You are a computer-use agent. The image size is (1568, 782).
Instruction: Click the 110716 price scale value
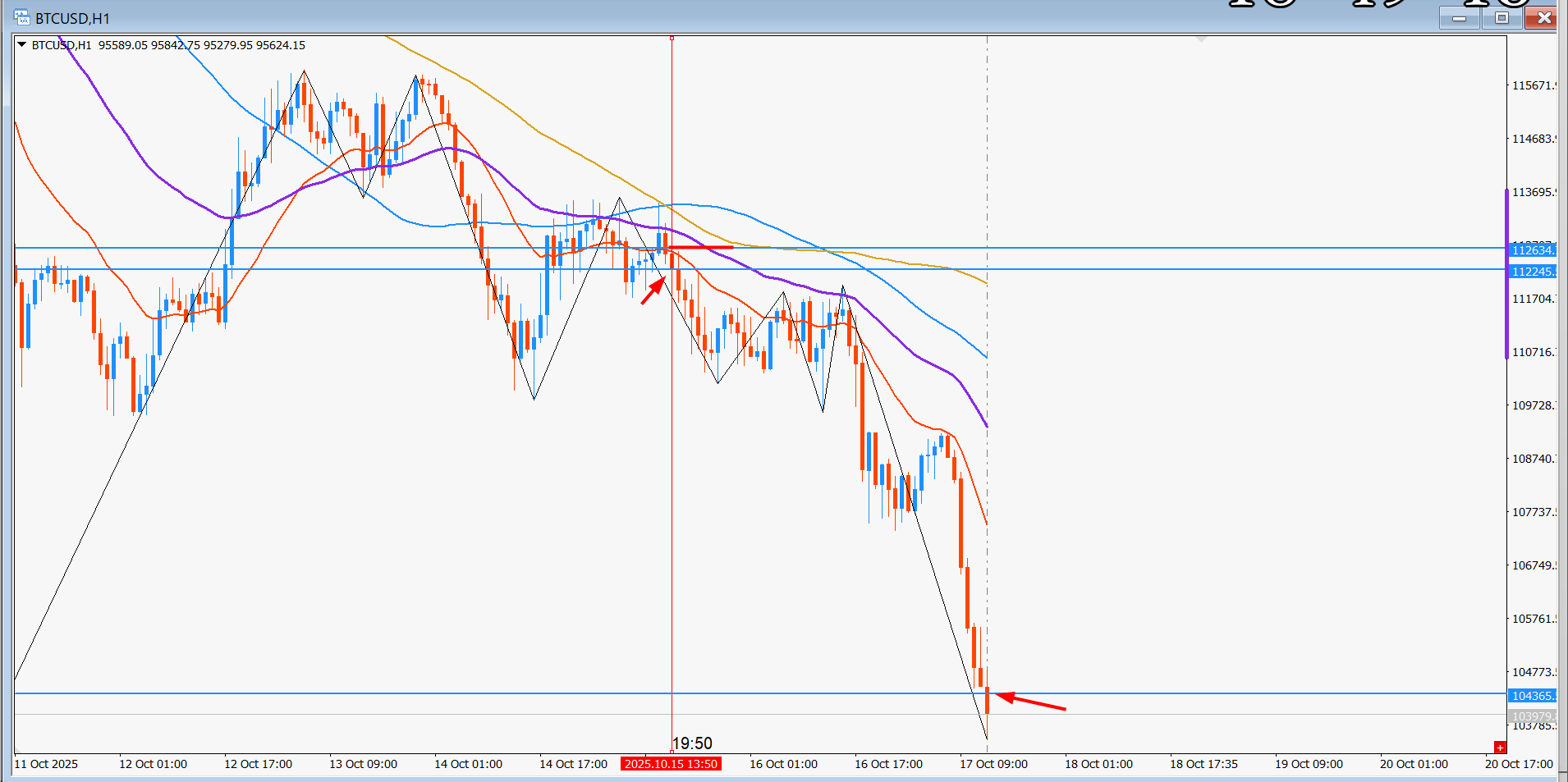1534,352
